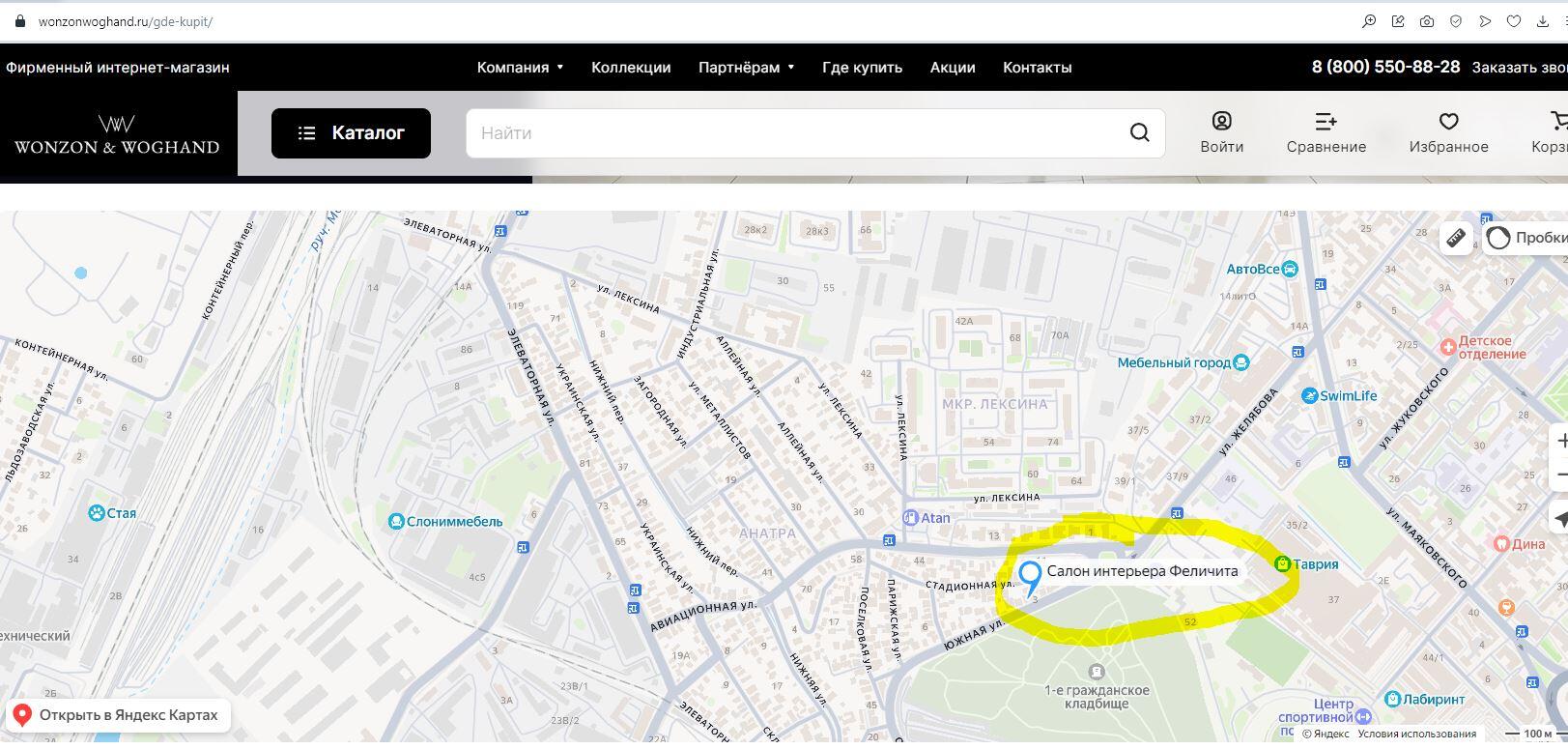The height and width of the screenshot is (749, 1568).
Task: Take a snapshot with browser camera icon
Action: tap(1427, 21)
